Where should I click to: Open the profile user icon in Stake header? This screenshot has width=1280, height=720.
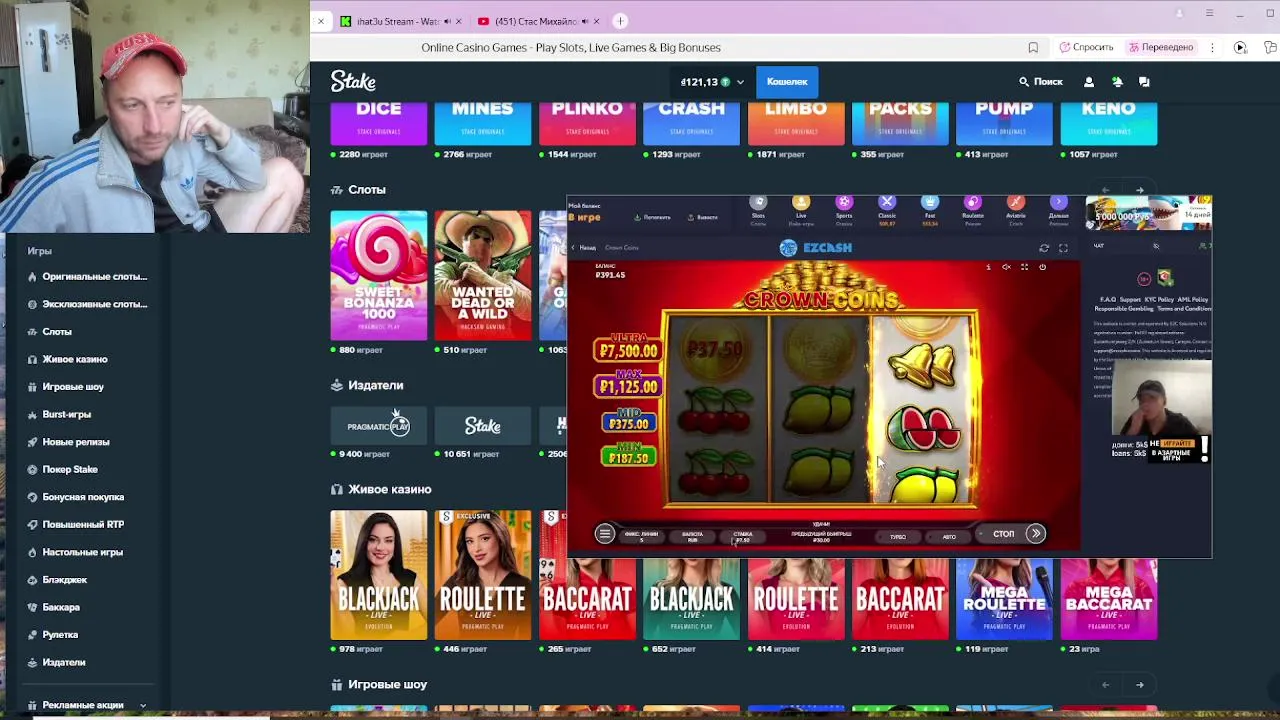tap(1089, 82)
